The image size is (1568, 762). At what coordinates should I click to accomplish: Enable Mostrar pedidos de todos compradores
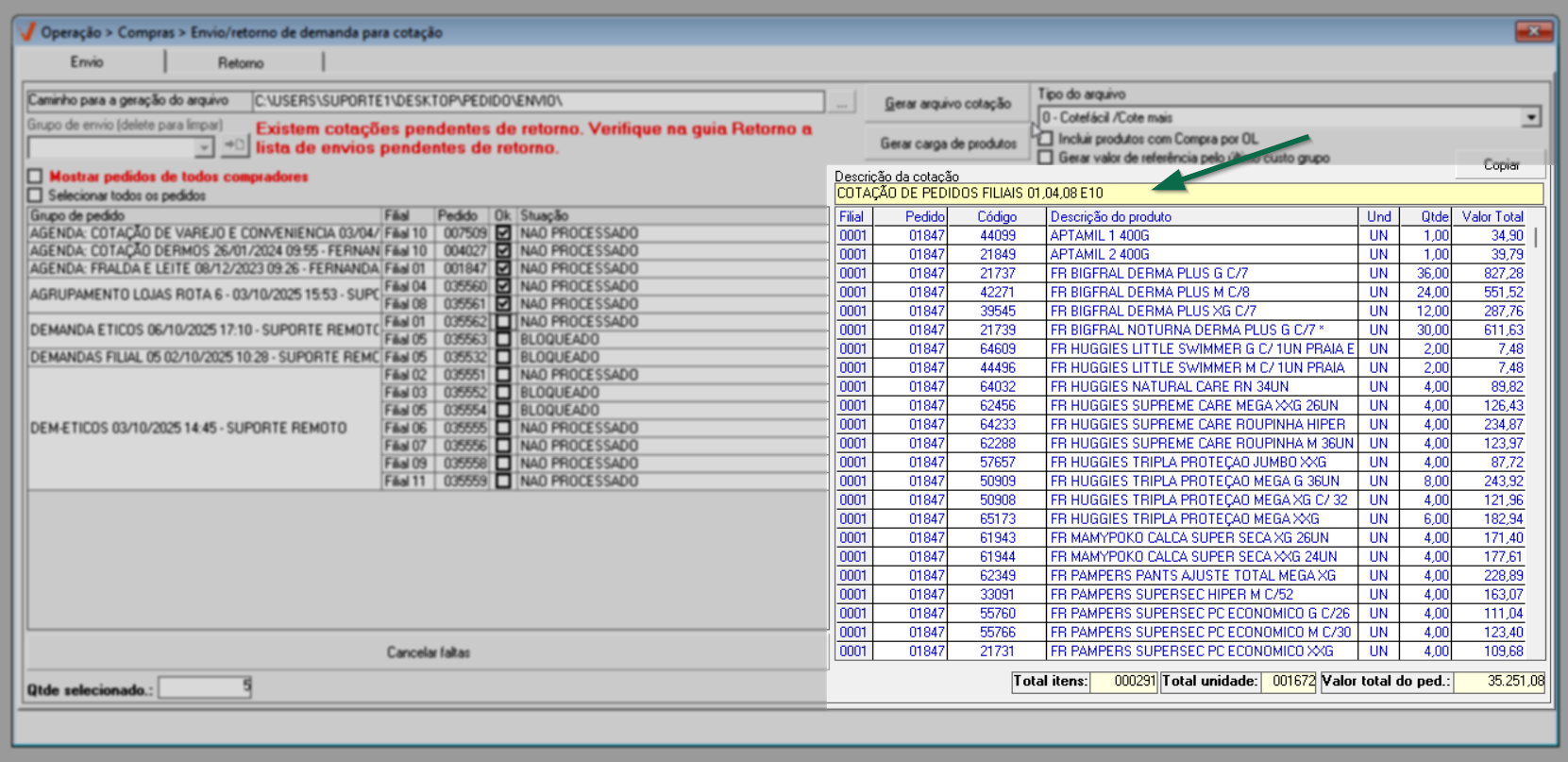point(36,177)
